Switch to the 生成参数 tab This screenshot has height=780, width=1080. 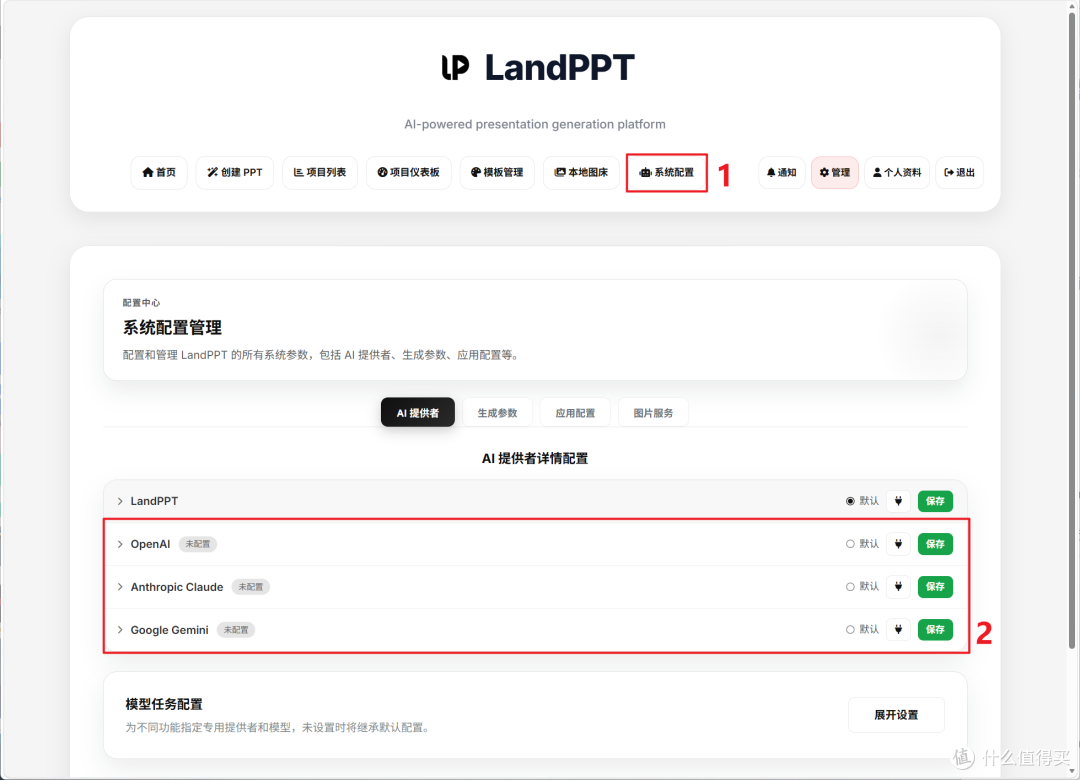(497, 412)
